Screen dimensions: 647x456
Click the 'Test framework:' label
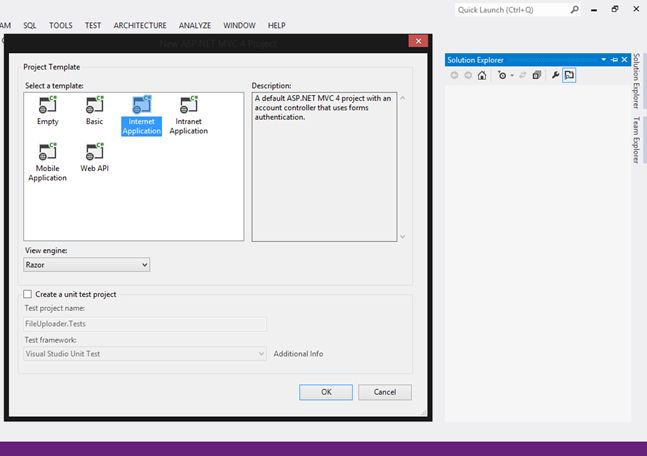point(50,340)
